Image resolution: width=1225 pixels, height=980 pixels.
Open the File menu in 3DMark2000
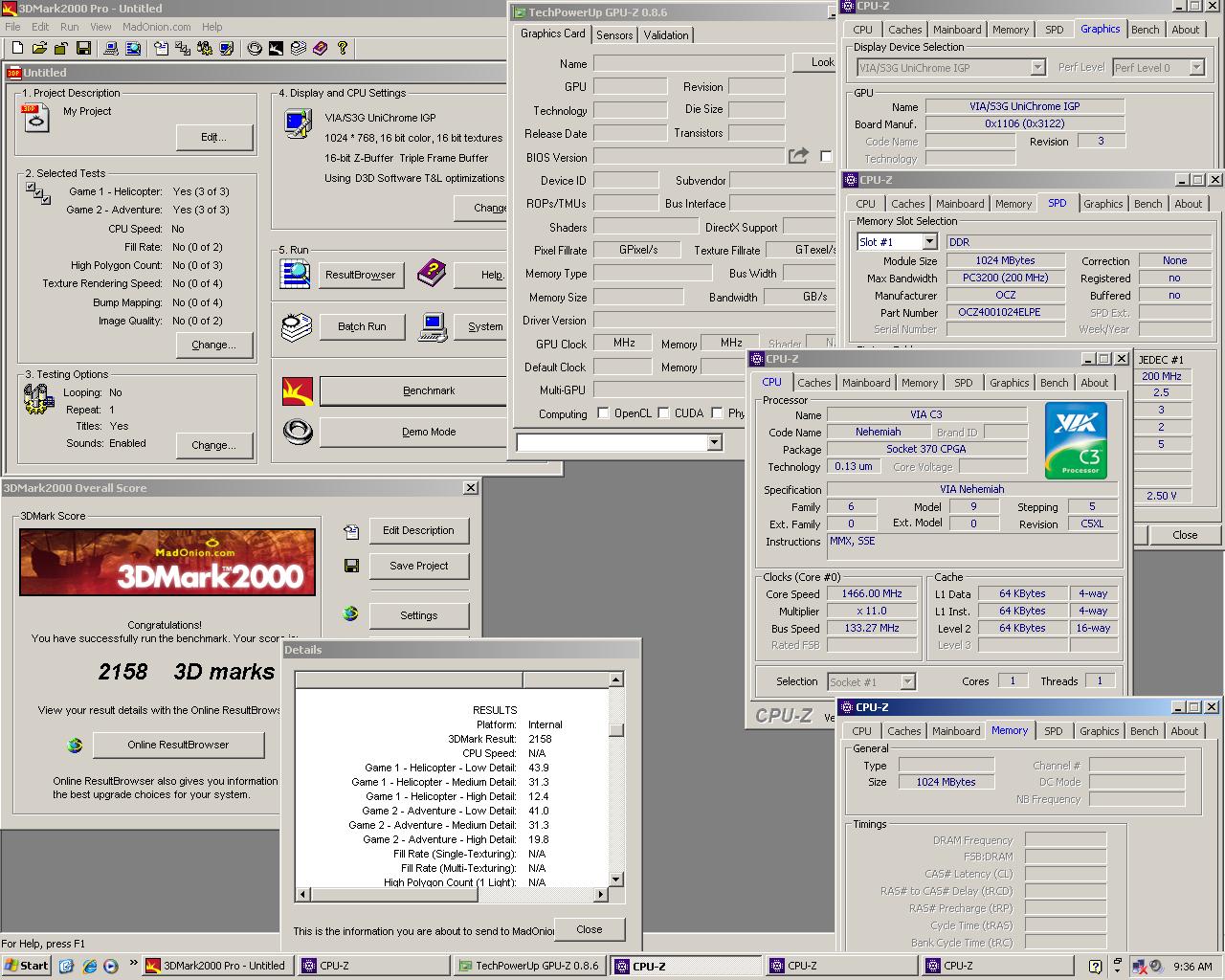click(x=13, y=27)
